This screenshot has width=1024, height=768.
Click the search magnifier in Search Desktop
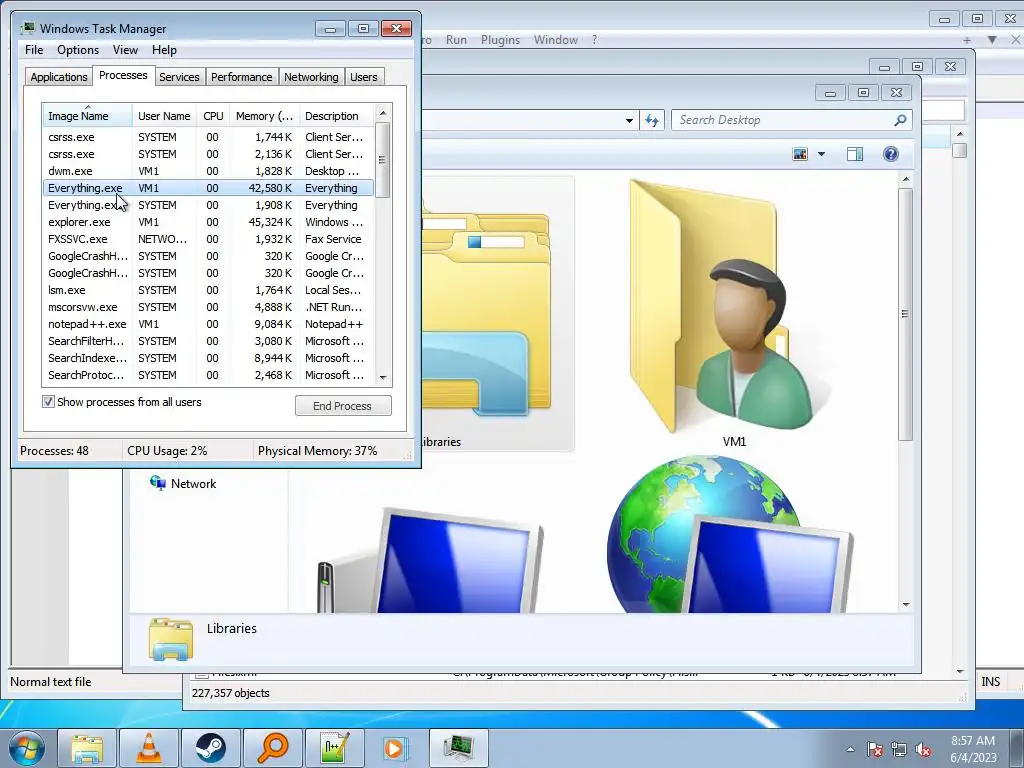(x=900, y=120)
